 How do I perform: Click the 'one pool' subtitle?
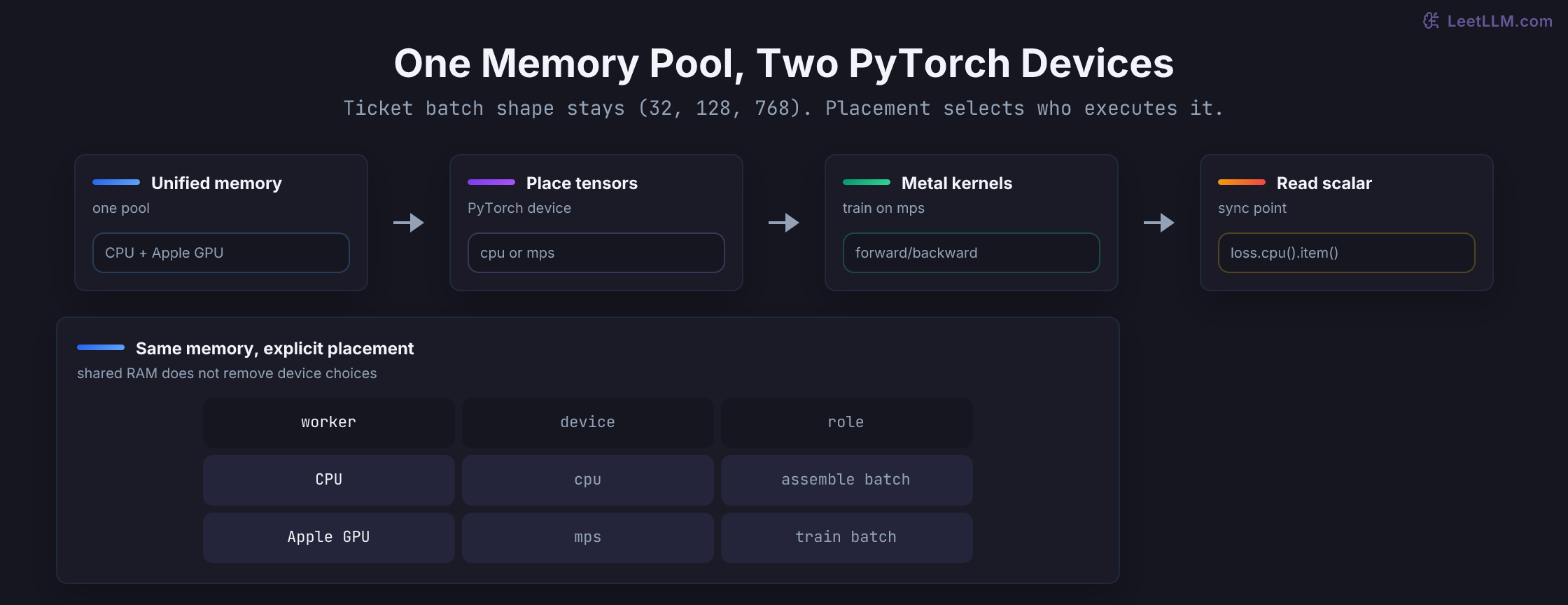(121, 208)
